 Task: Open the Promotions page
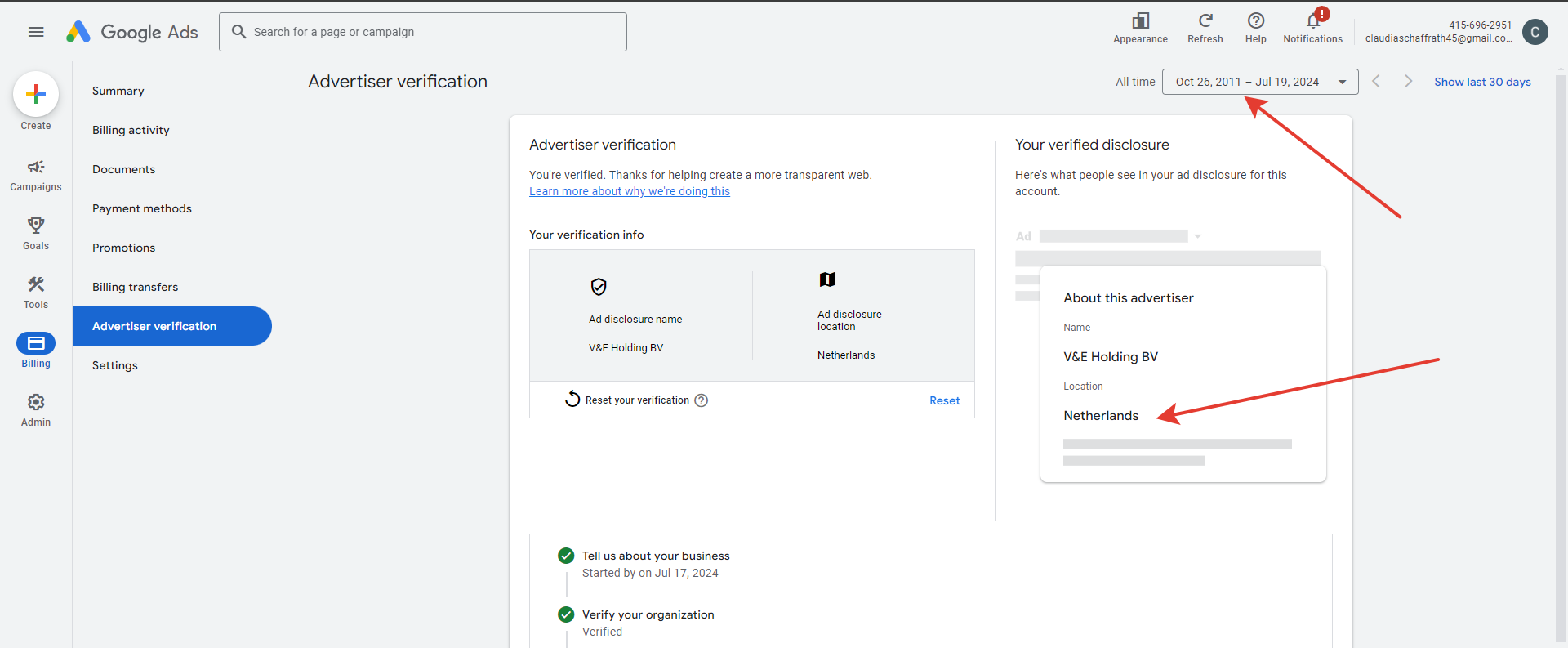pyautogui.click(x=123, y=248)
